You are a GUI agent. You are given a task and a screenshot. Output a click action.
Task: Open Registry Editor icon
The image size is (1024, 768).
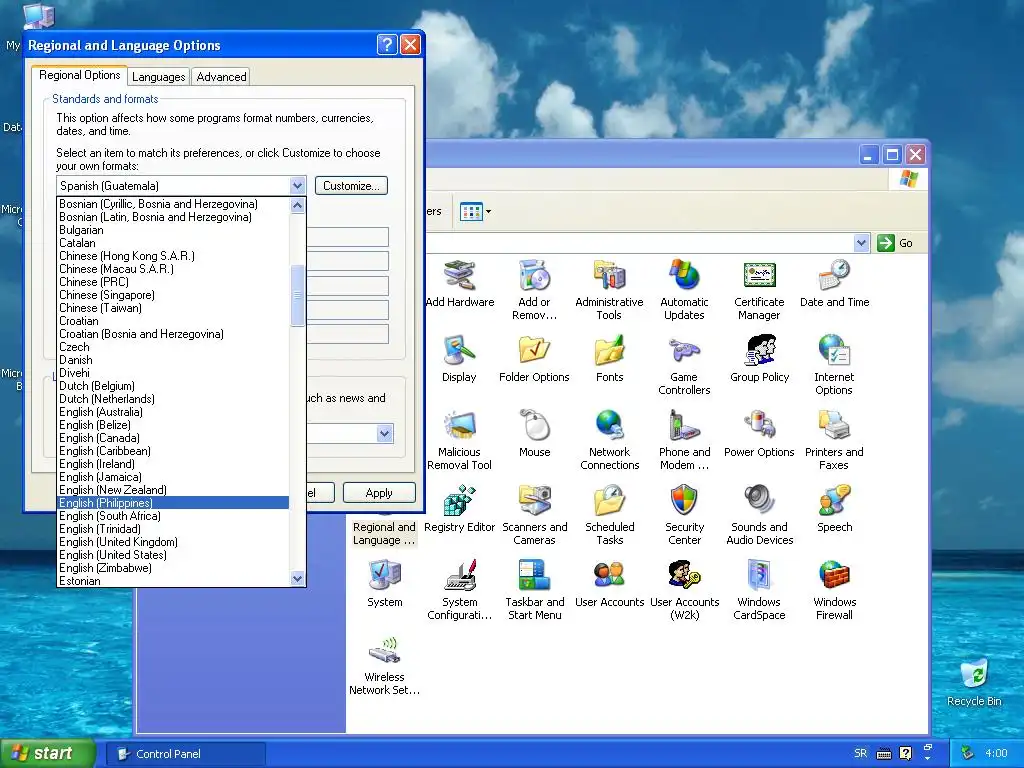(460, 509)
